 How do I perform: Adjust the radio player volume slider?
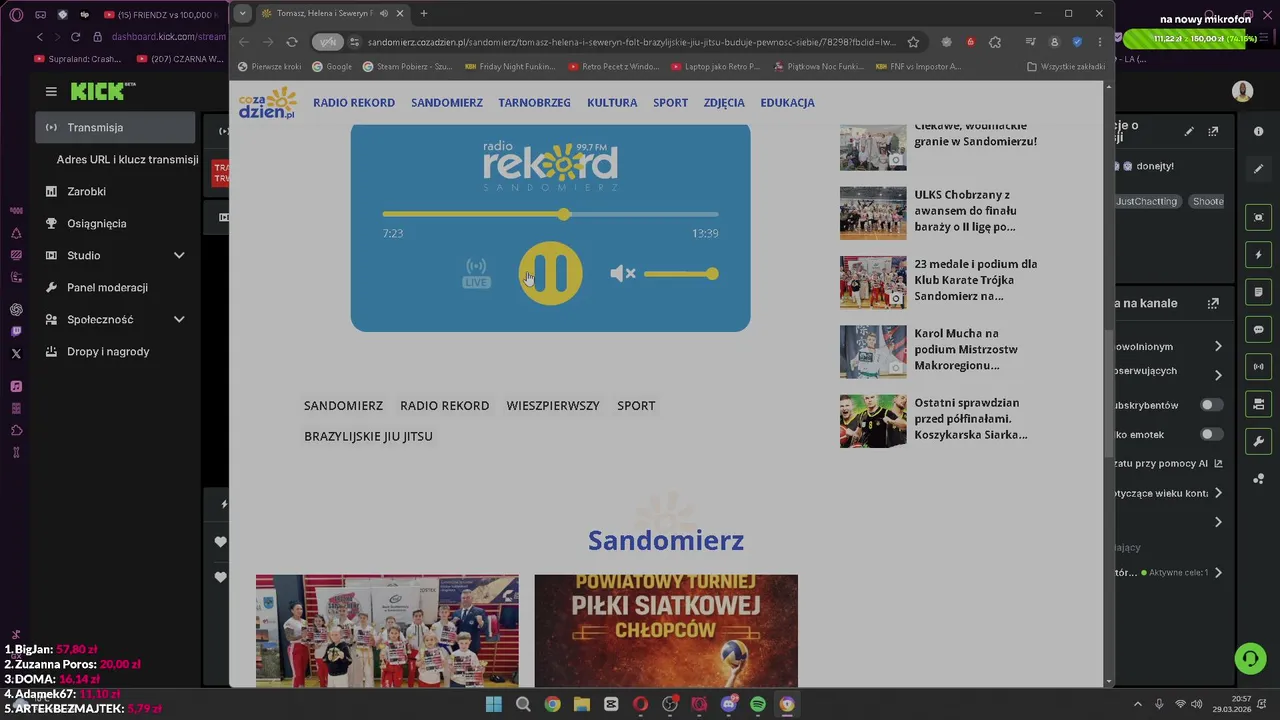pyautogui.click(x=681, y=273)
